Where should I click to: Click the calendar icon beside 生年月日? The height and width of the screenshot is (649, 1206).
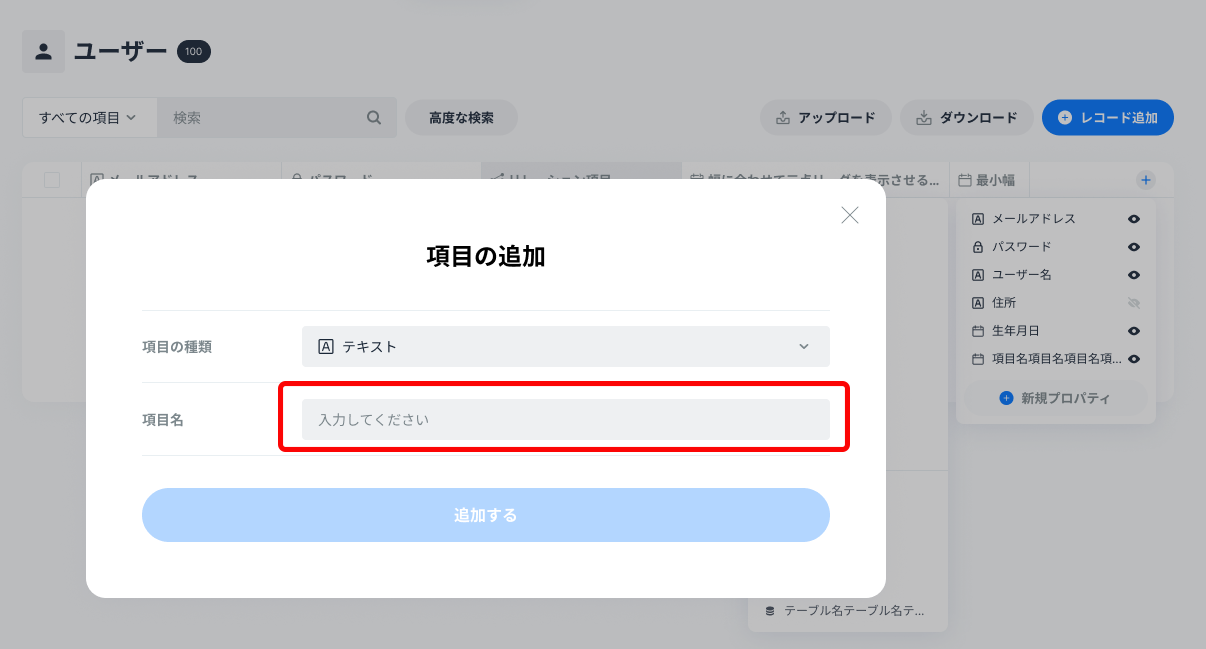978,330
